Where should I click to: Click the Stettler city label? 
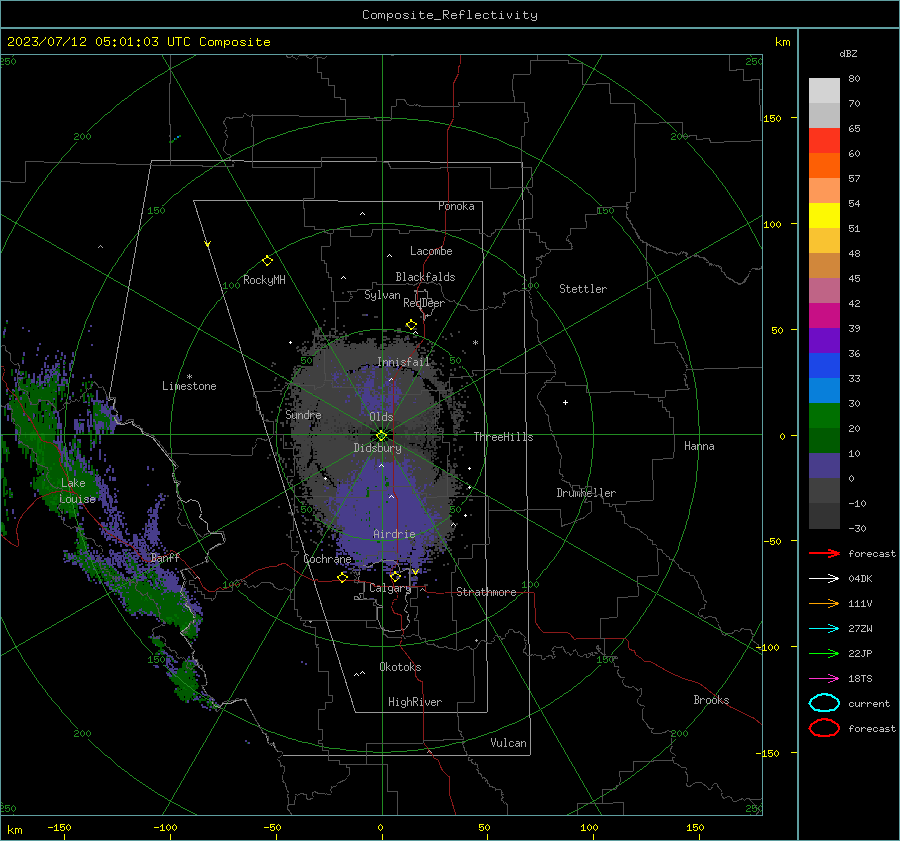583,289
